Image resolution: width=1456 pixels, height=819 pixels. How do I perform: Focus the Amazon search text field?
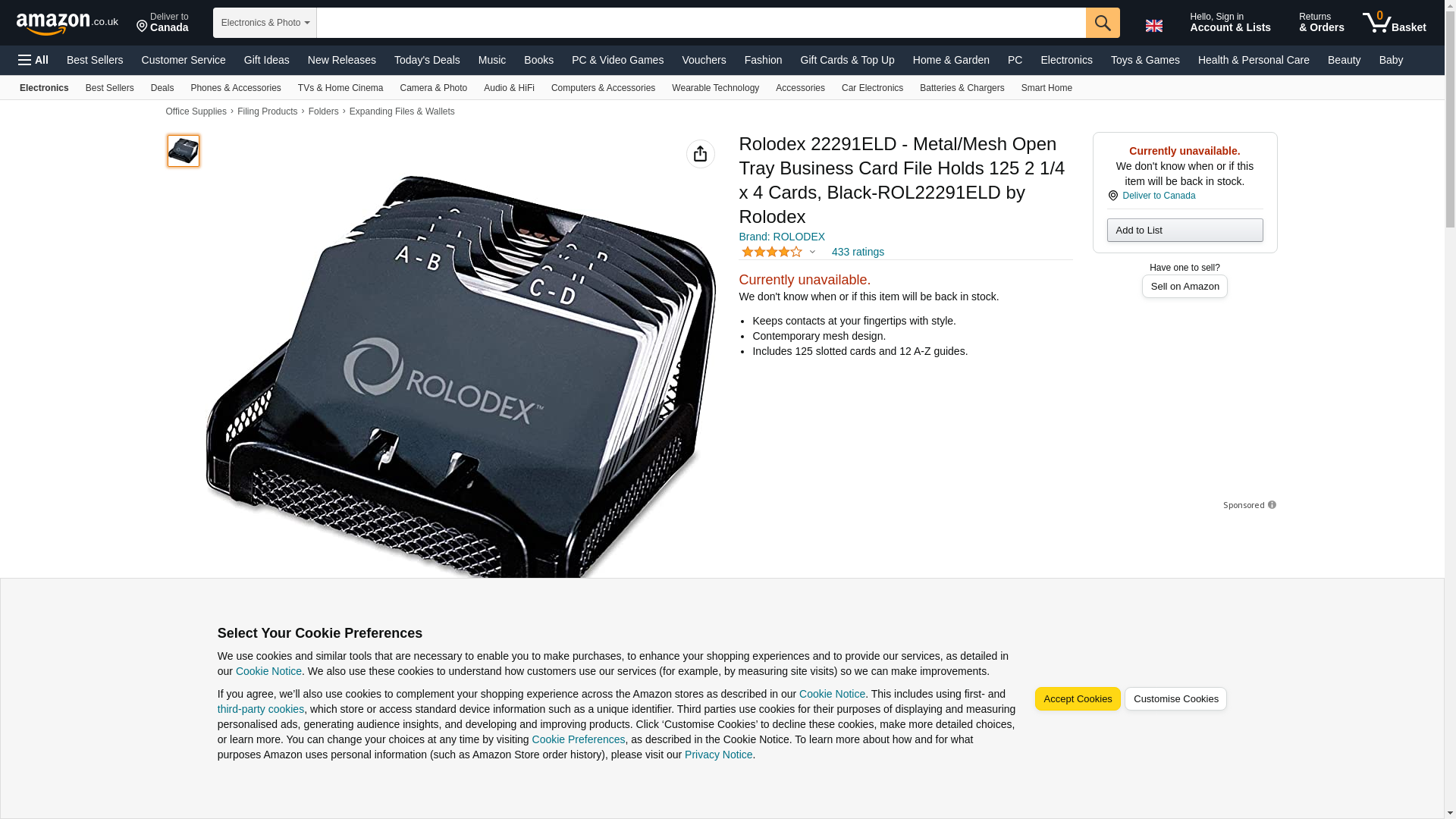[x=701, y=23]
